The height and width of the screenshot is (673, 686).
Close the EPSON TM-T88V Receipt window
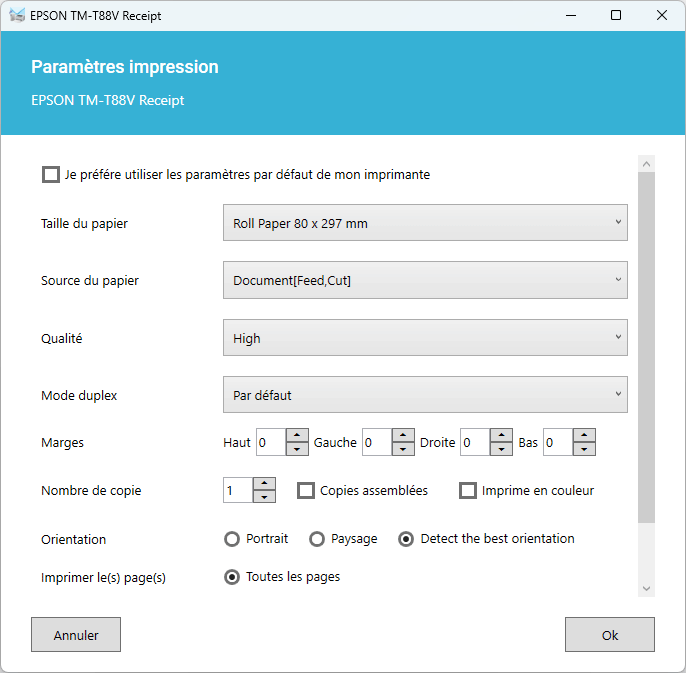[x=662, y=15]
